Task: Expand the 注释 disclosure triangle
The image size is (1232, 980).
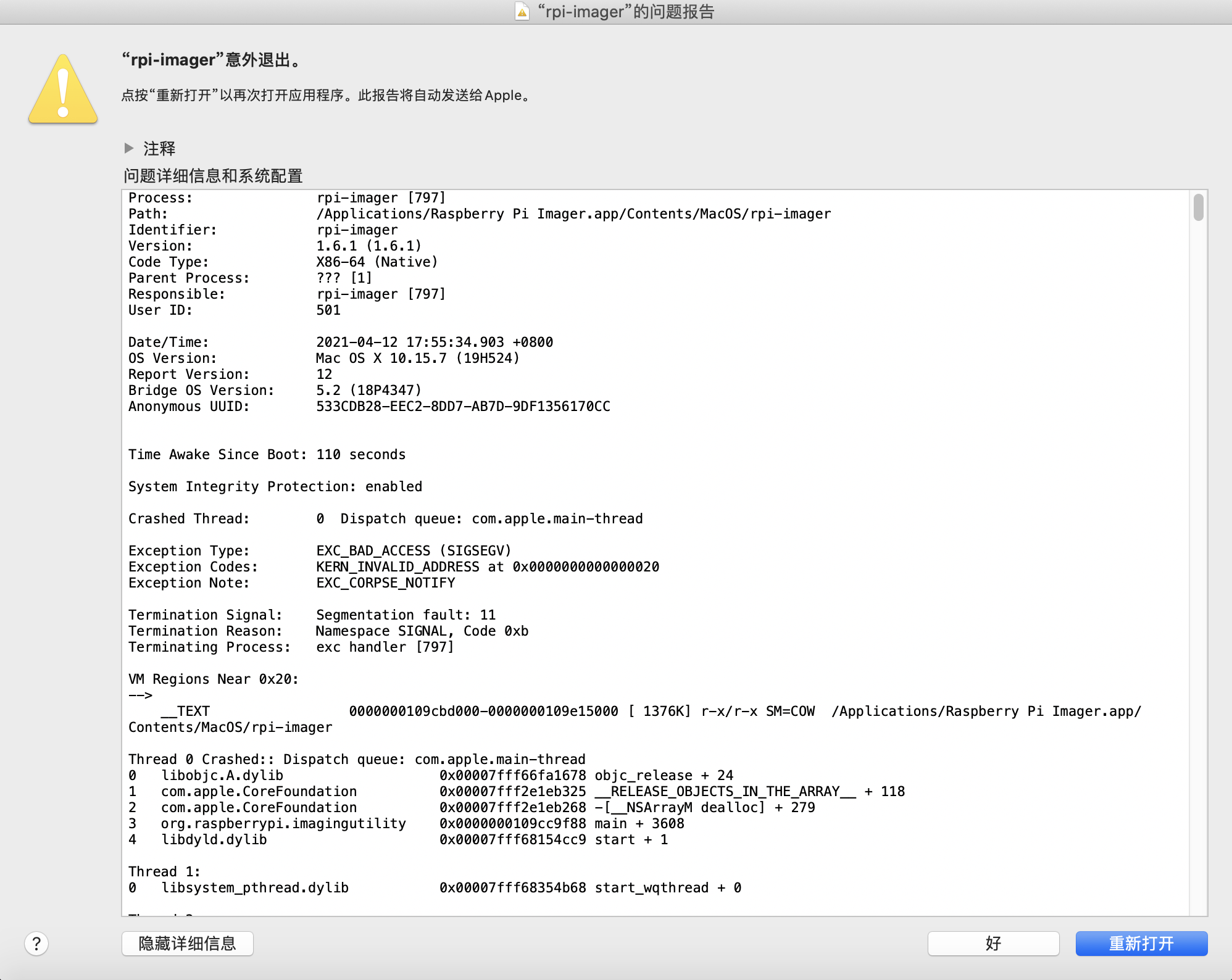Action: 129,148
